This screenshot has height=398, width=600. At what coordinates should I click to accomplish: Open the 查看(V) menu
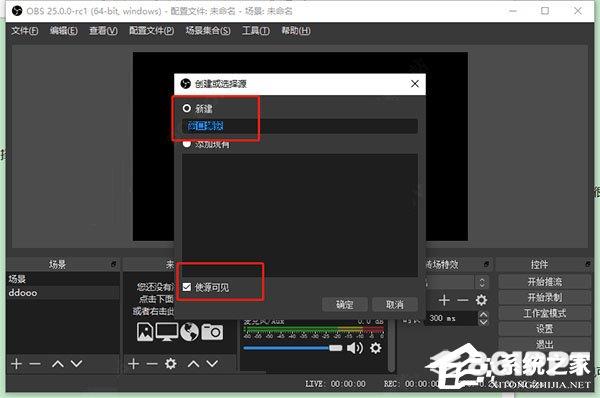103,31
